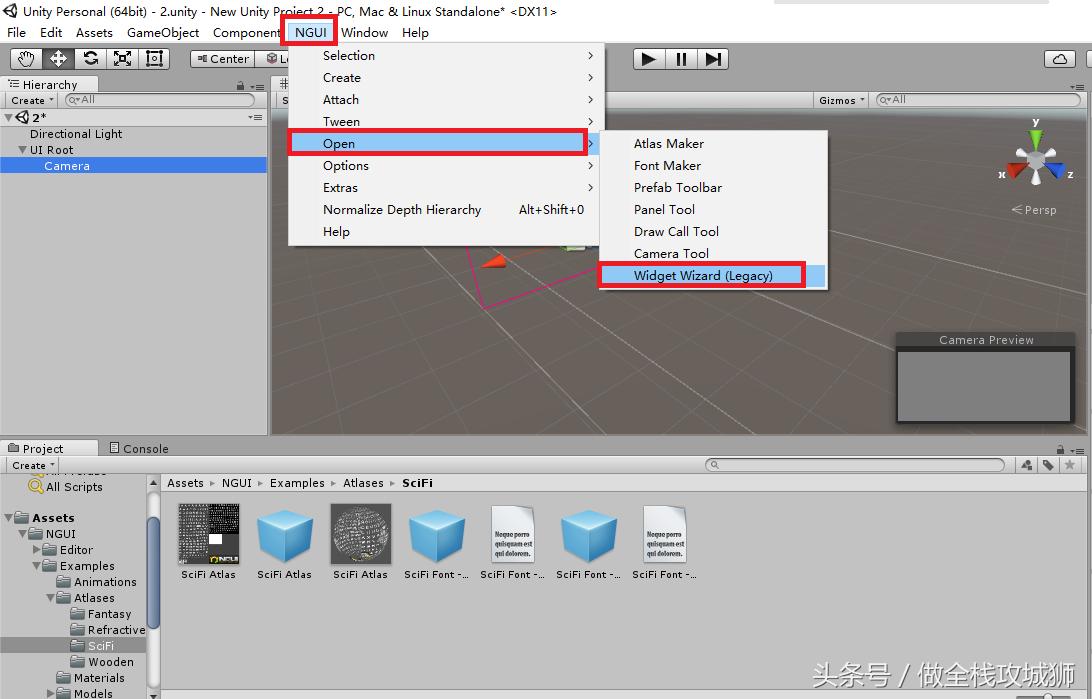Select the Move tool in toolbar

coord(58,58)
